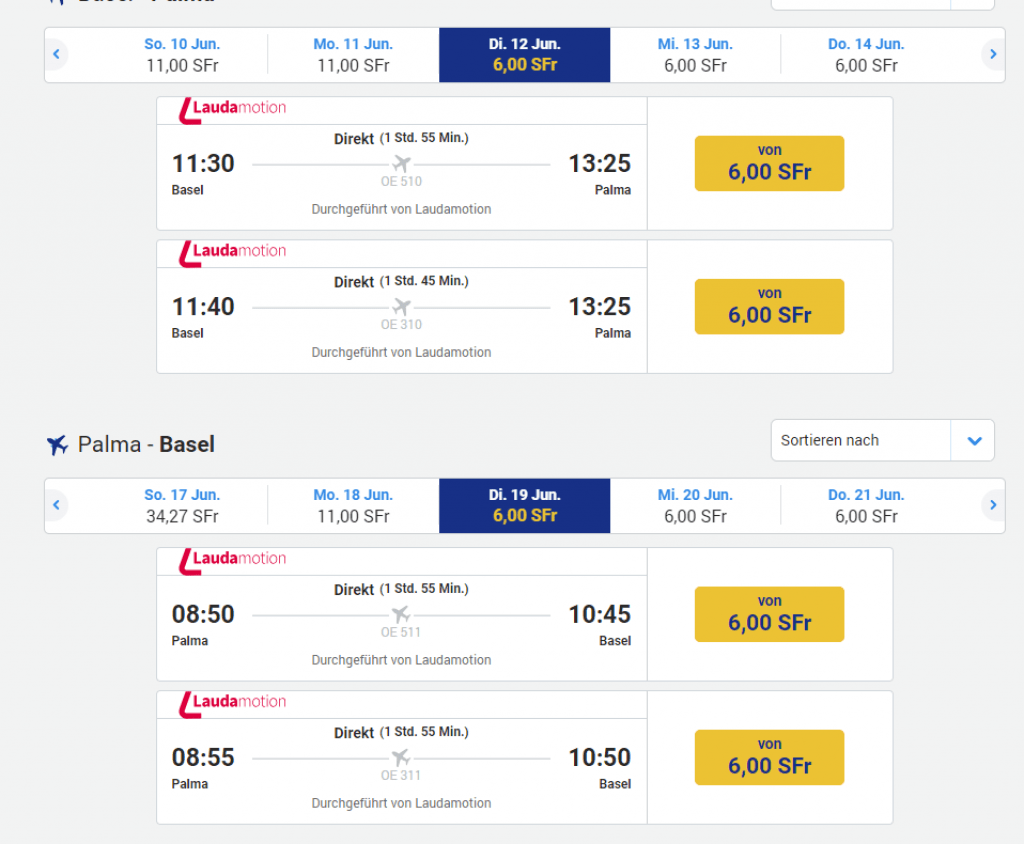Show later return dates with right arrow
The height and width of the screenshot is (844, 1024).
coord(992,505)
